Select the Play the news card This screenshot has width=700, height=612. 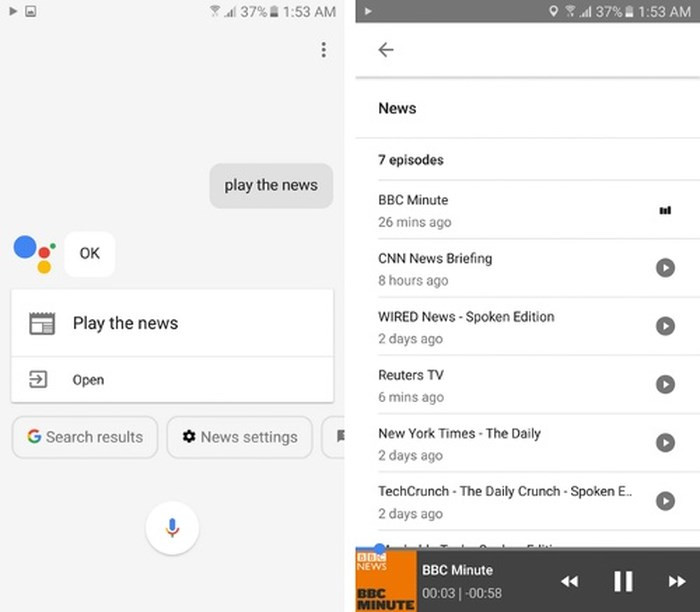pyautogui.click(x=172, y=323)
